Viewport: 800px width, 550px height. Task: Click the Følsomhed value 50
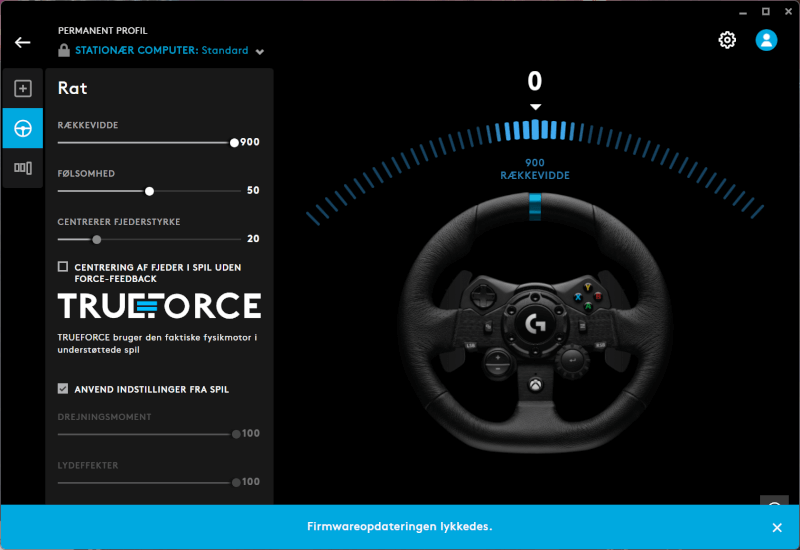click(x=253, y=190)
